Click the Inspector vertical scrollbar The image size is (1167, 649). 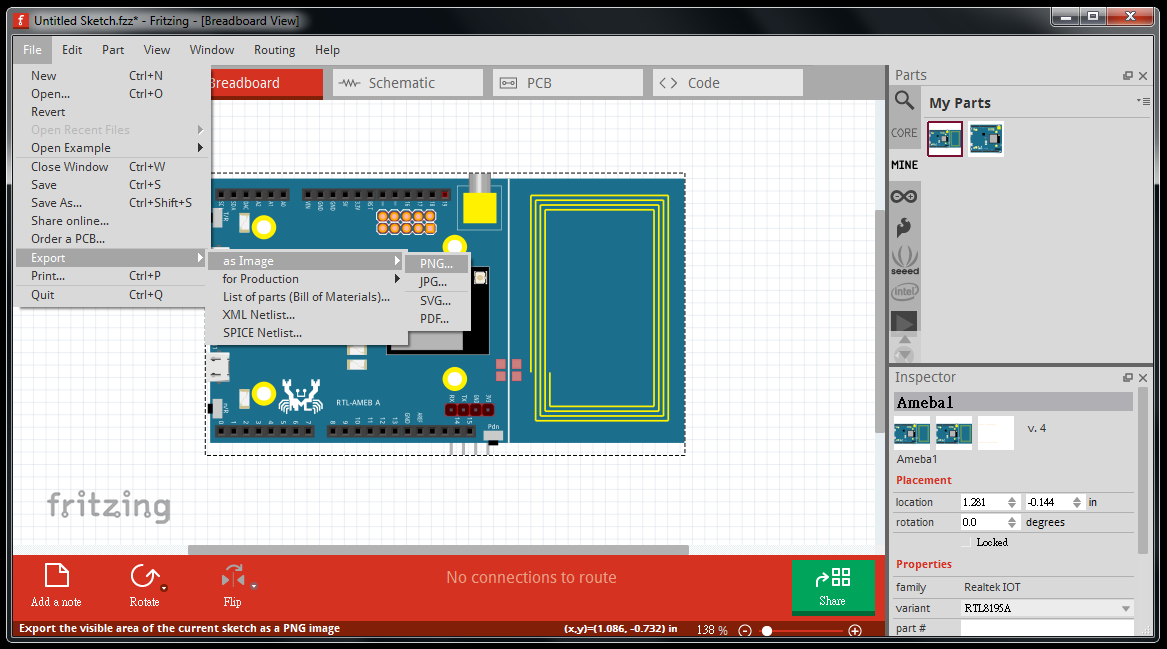pos(1143,470)
